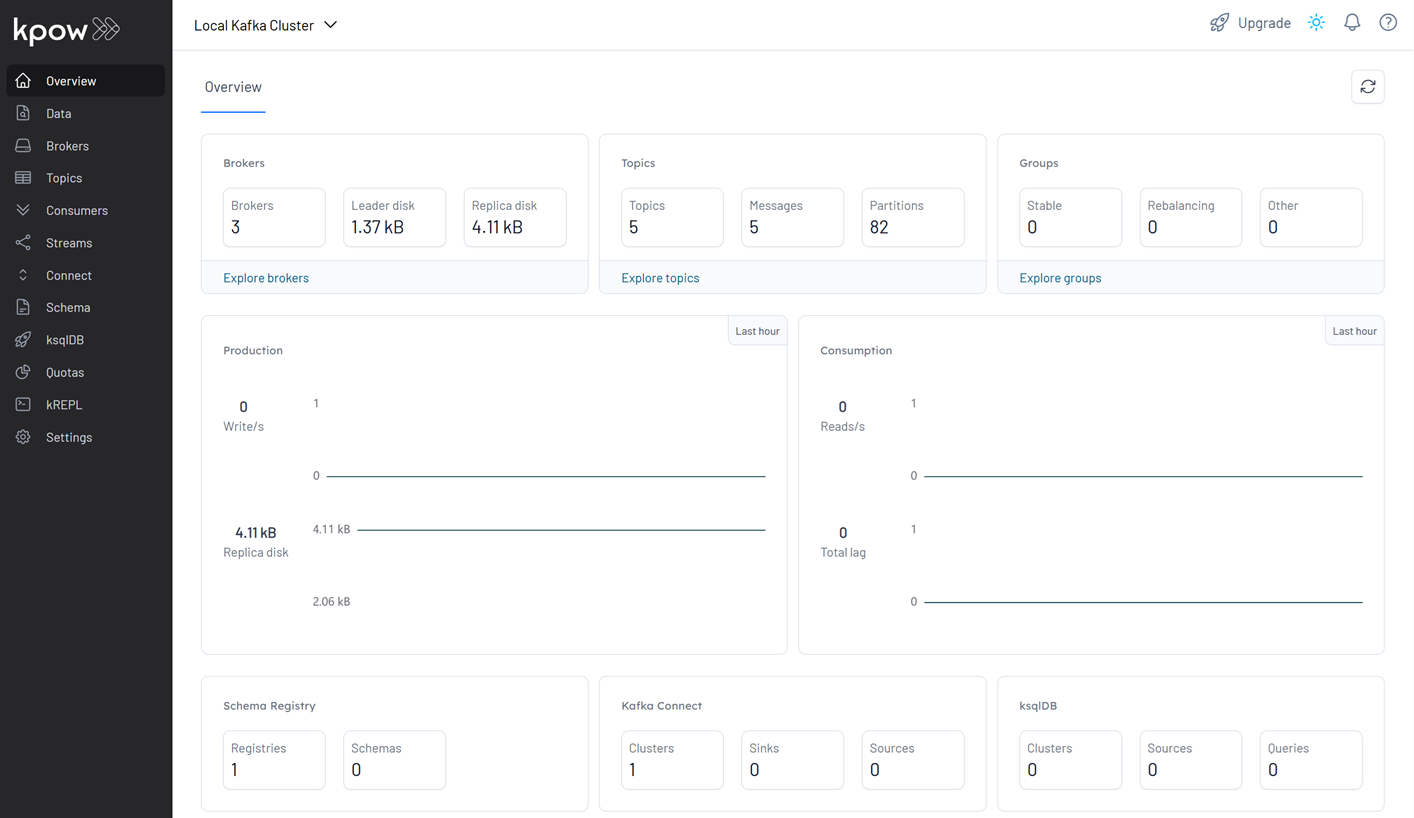Image resolution: width=1414 pixels, height=818 pixels.
Task: Follow the Explore groups link
Action: [1060, 278]
